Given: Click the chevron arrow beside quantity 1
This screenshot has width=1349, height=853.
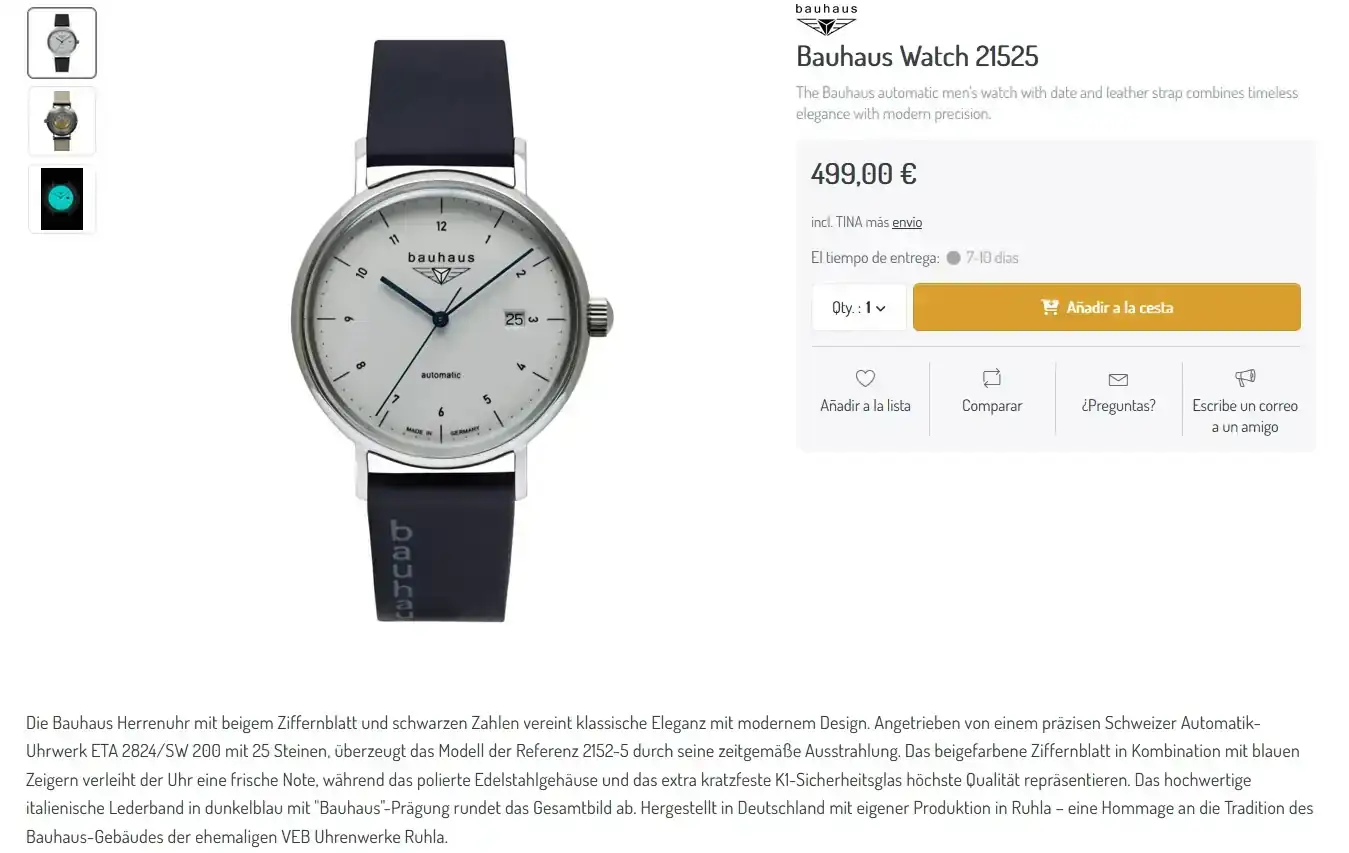Looking at the screenshot, I should point(881,308).
